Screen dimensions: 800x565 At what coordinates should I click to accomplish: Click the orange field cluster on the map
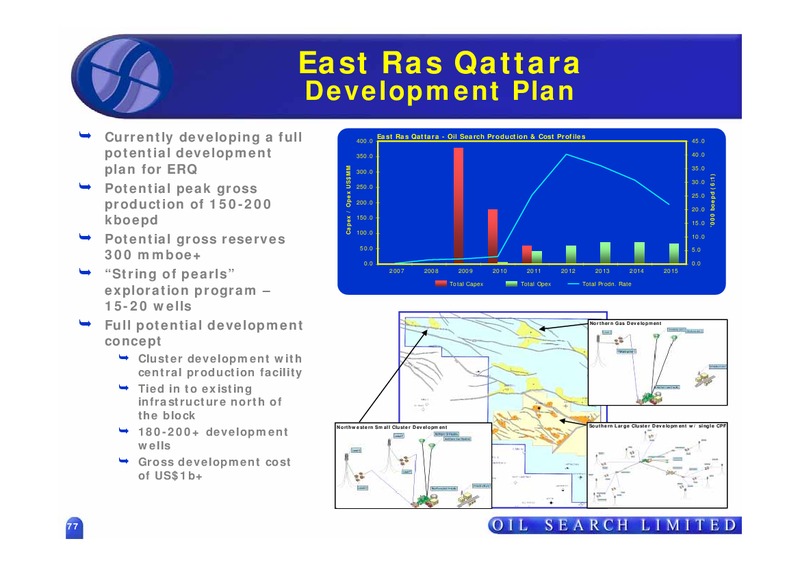pyautogui.click(x=536, y=419)
